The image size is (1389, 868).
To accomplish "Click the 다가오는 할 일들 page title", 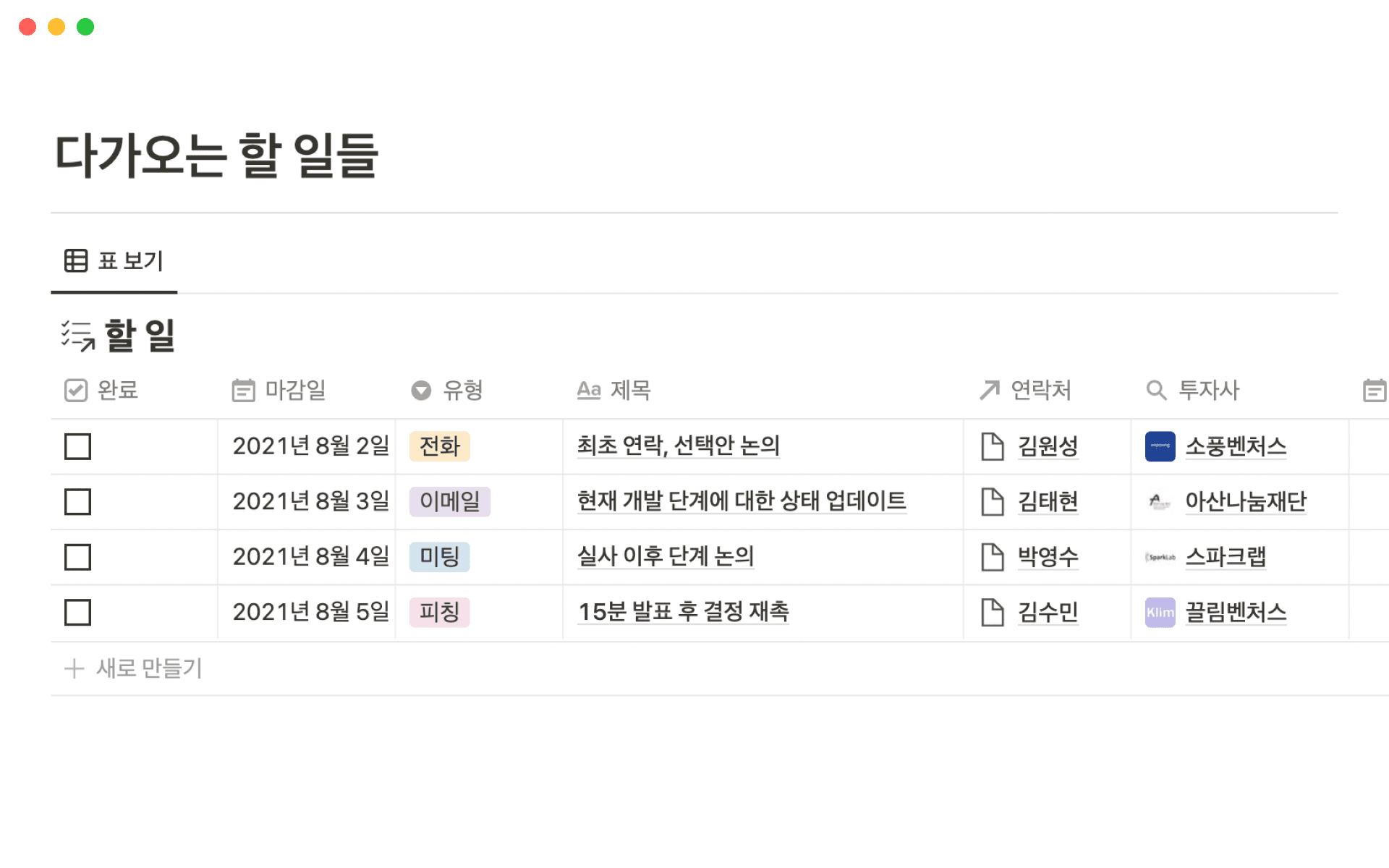I will [216, 156].
